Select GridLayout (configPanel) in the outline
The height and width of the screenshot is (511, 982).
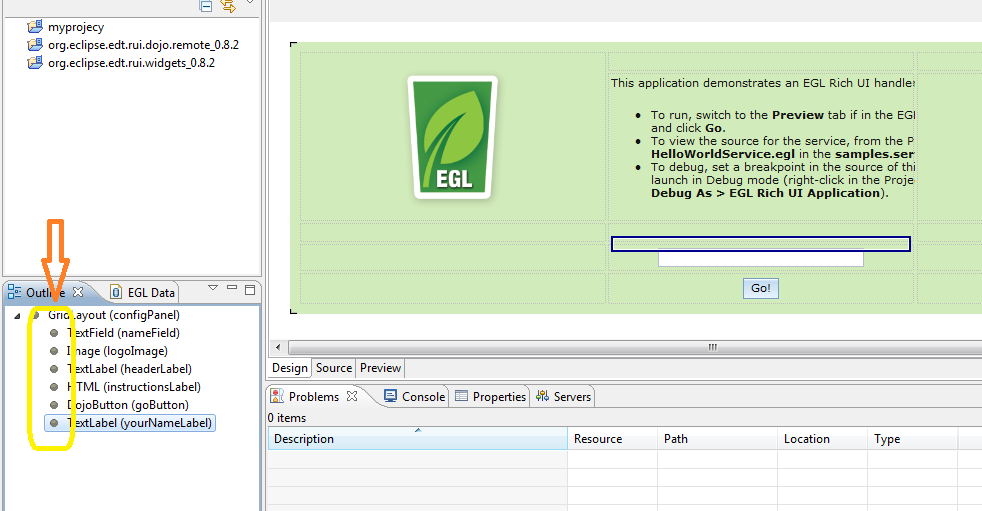tap(113, 315)
